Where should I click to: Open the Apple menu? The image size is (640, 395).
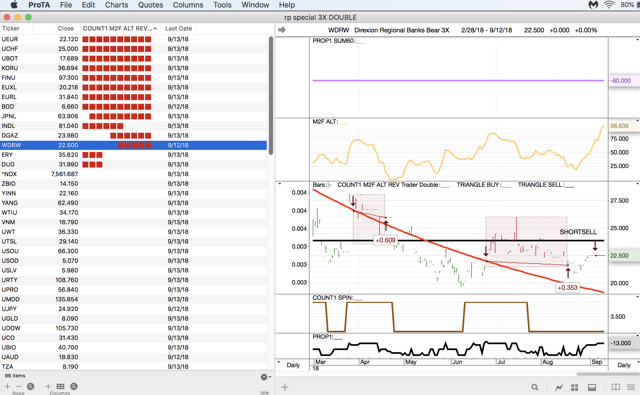coord(13,5)
